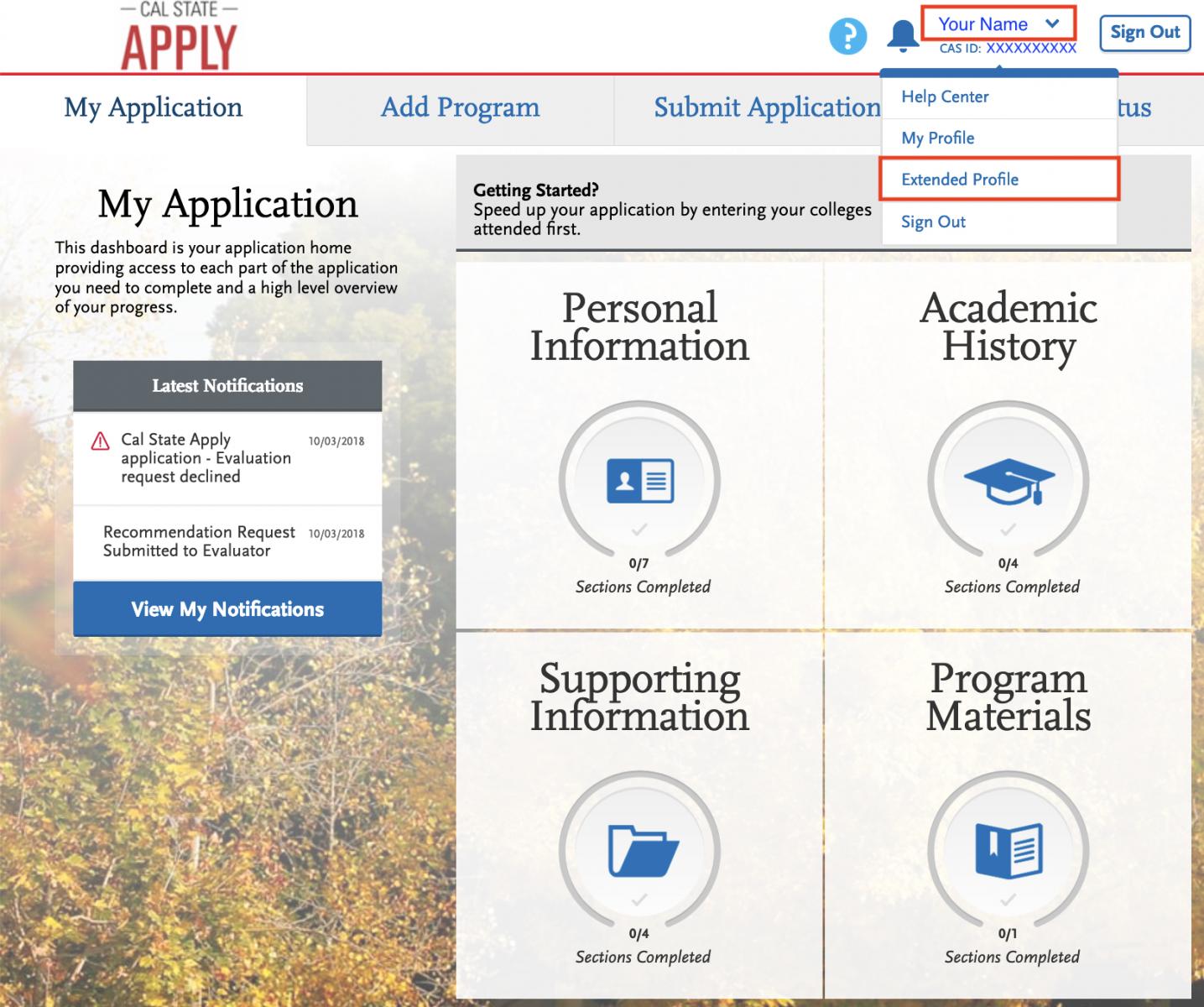The height and width of the screenshot is (1007, 1204).
Task: Click the Cal State Apply logo
Action: click(x=178, y=34)
